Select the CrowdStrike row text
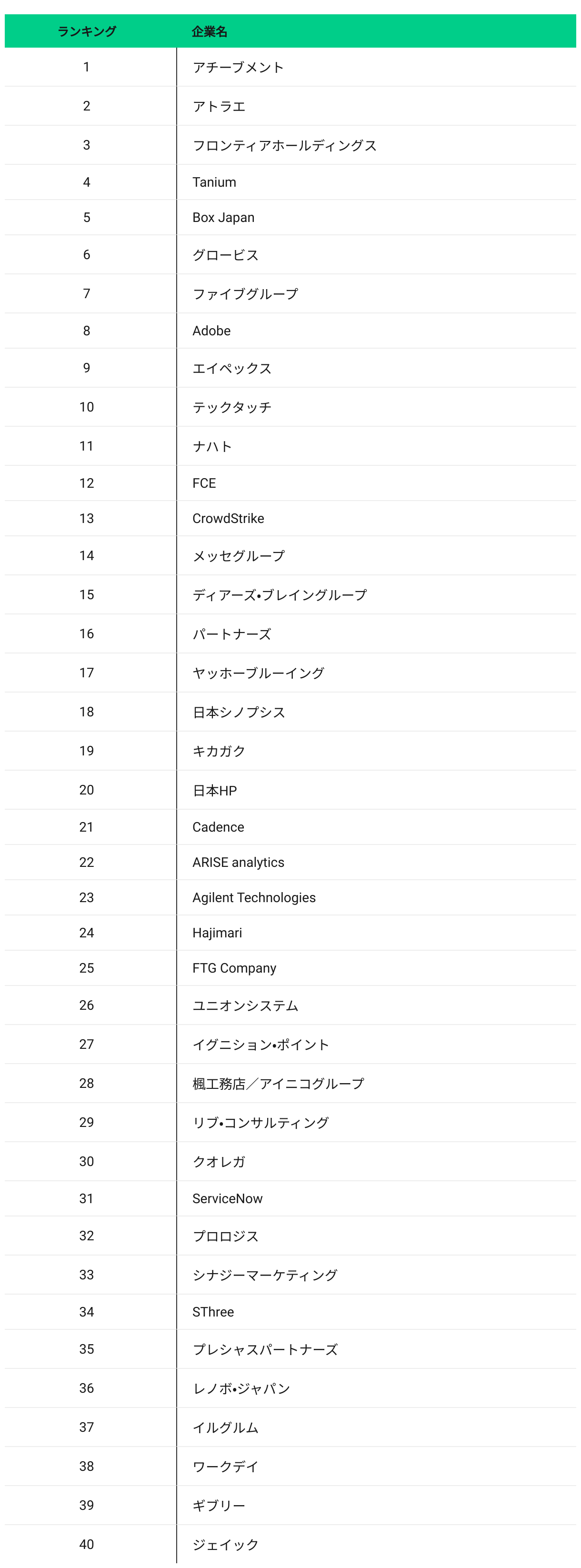This screenshot has height=1568, width=581. click(x=228, y=519)
